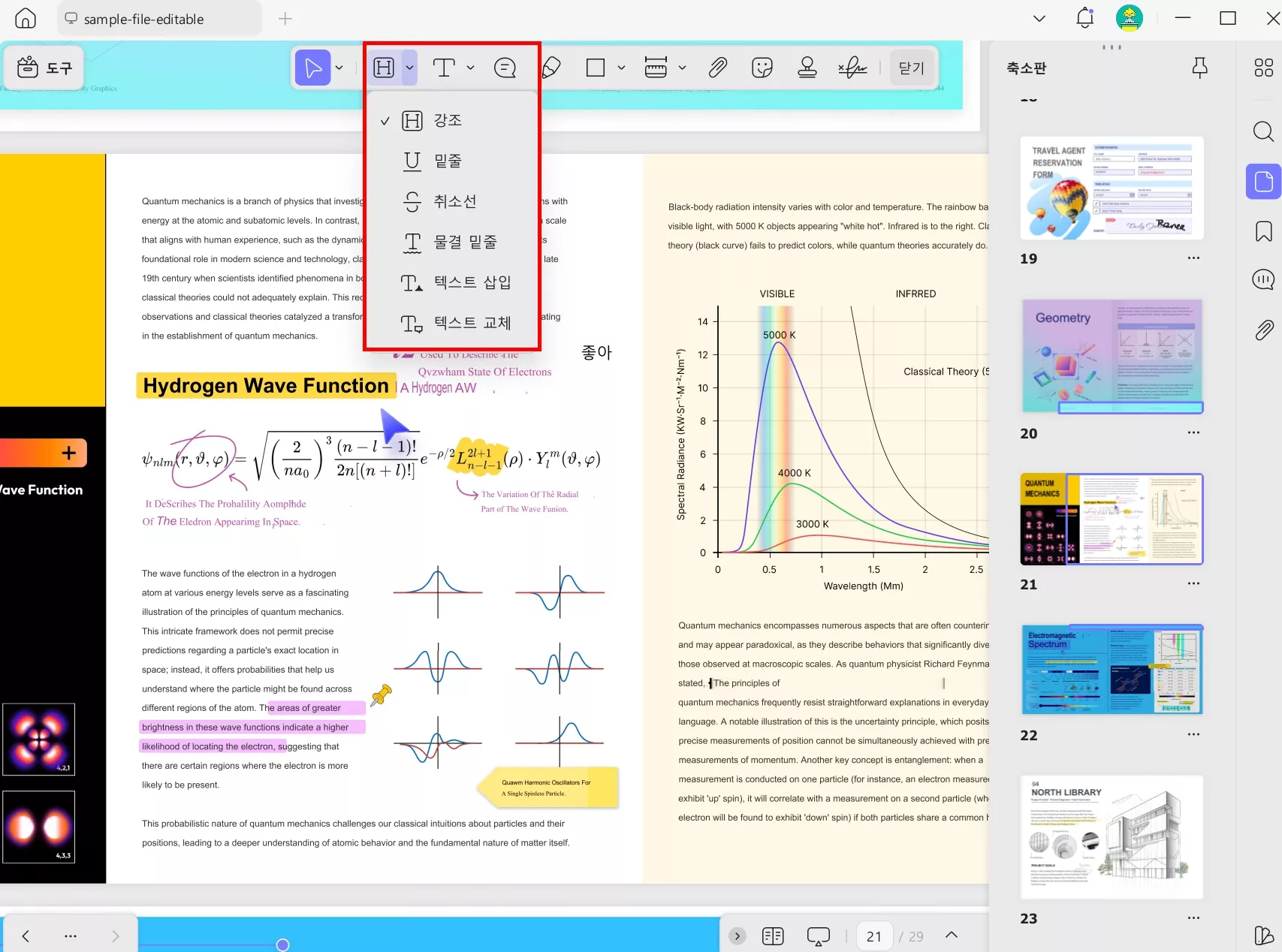Click the icon at bottom of right sidebar

pos(1264,935)
